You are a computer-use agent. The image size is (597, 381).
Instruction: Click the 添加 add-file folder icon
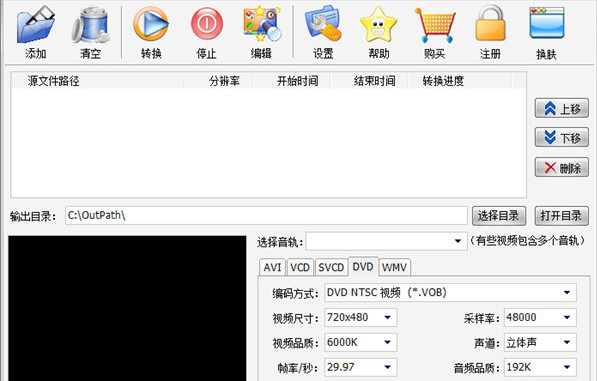point(36,25)
